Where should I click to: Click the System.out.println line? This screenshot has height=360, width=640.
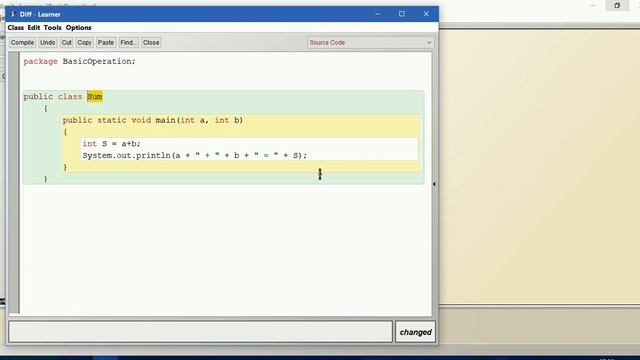pos(195,156)
